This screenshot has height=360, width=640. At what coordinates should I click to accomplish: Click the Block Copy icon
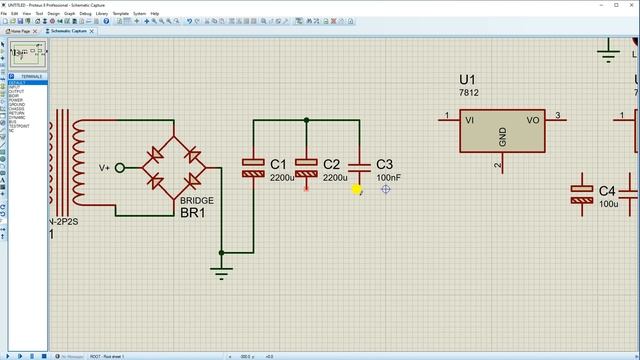coord(232,21)
